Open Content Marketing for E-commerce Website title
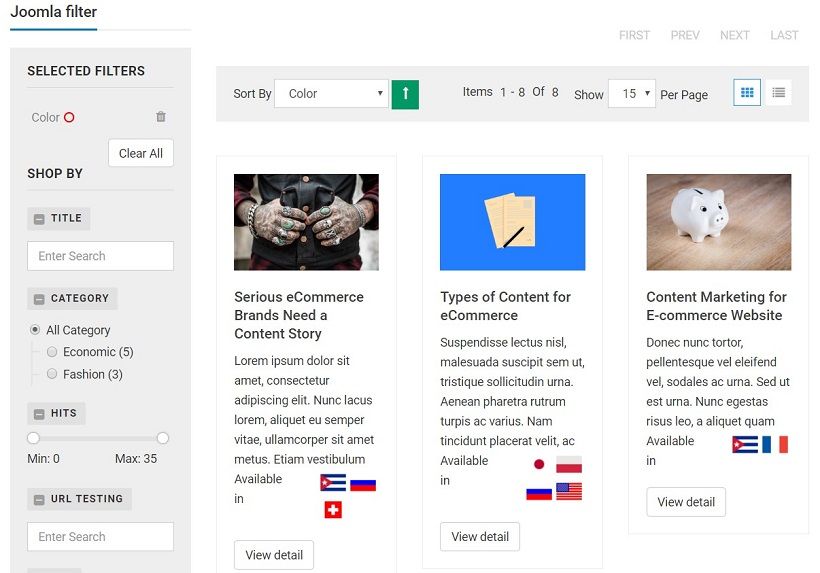The height and width of the screenshot is (573, 820). (x=716, y=306)
